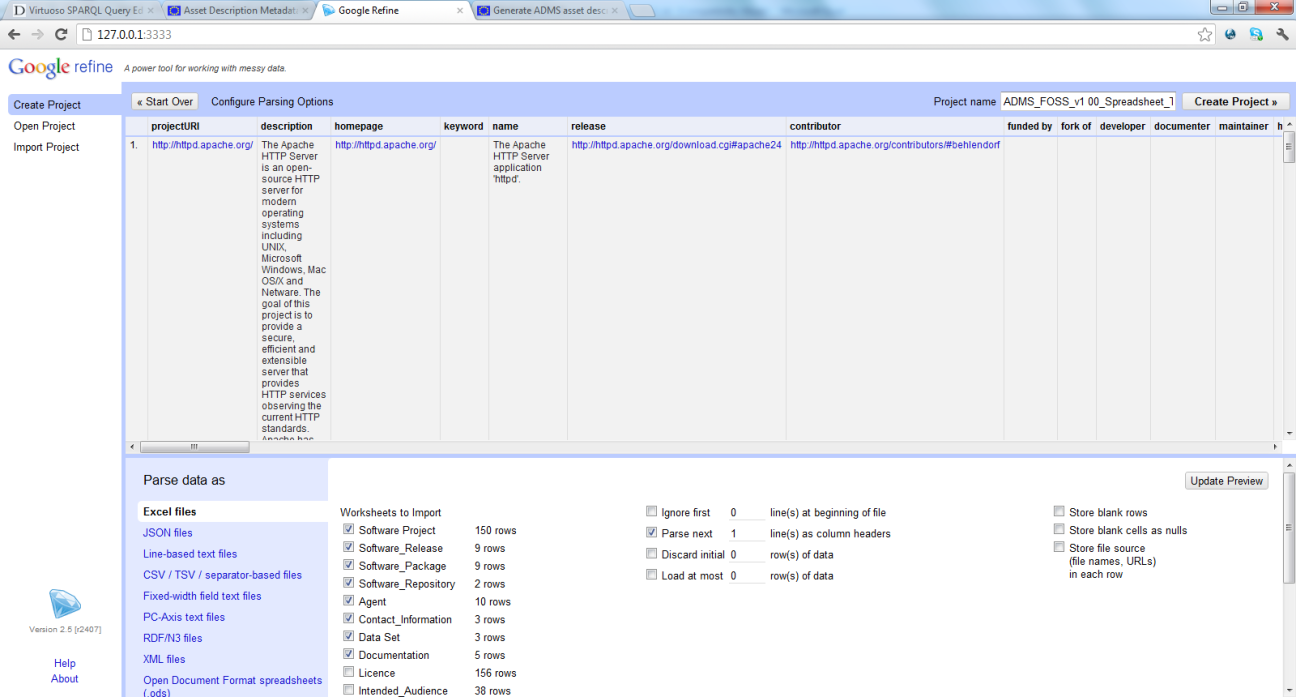Select Line-based text files parser
This screenshot has width=1296, height=697.
[x=190, y=554]
